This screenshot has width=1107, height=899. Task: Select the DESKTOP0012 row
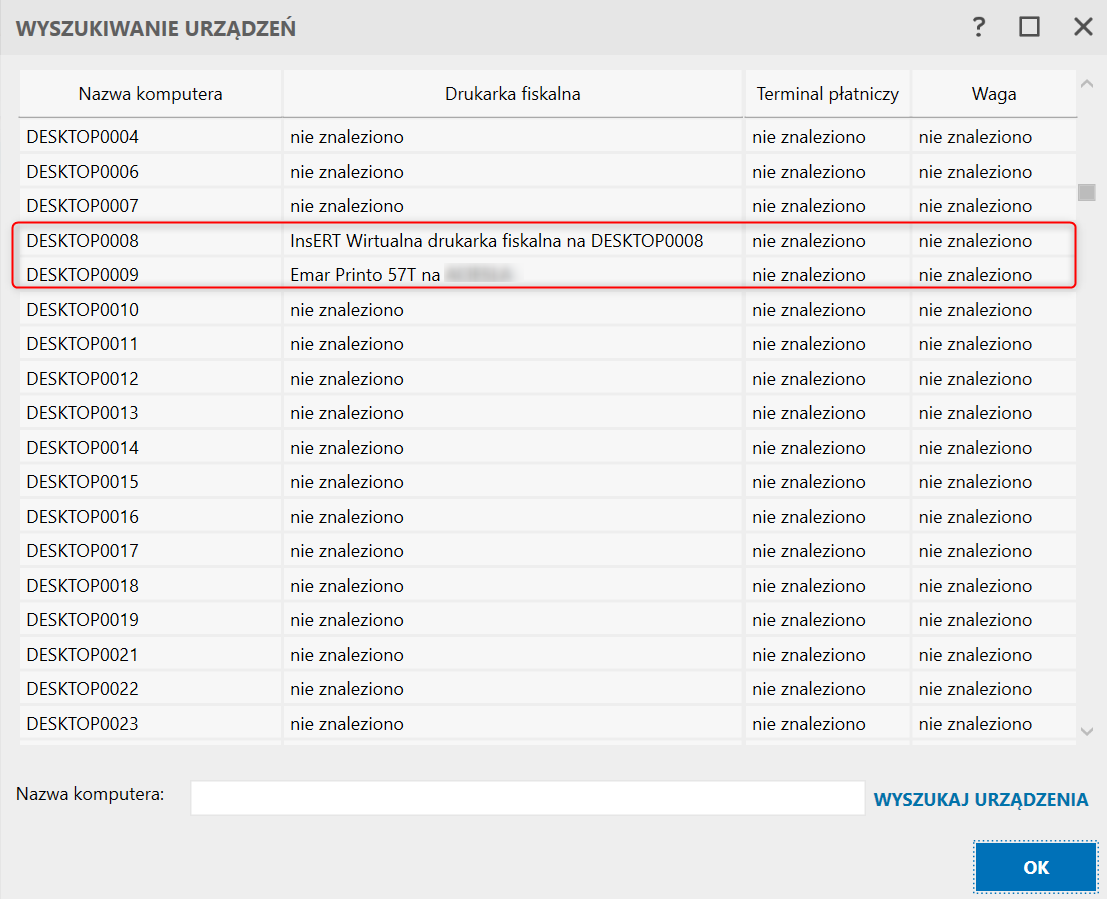pos(548,379)
